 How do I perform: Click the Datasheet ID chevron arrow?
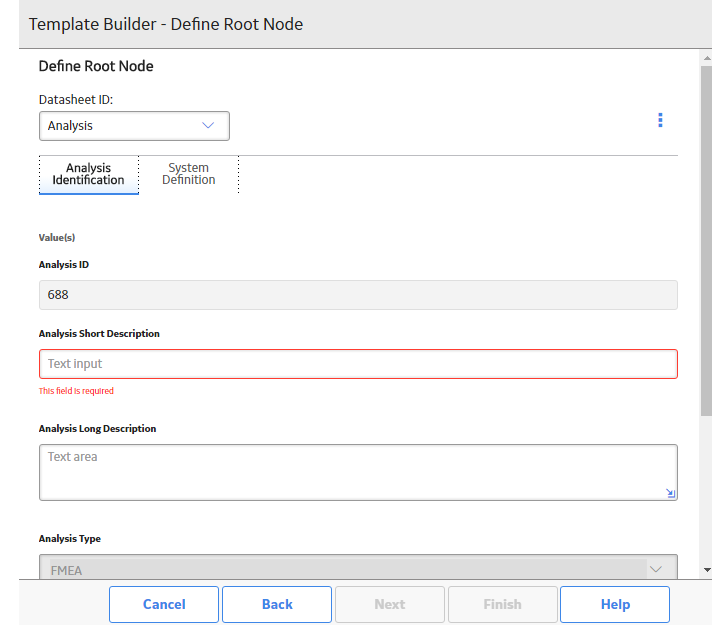[208, 125]
